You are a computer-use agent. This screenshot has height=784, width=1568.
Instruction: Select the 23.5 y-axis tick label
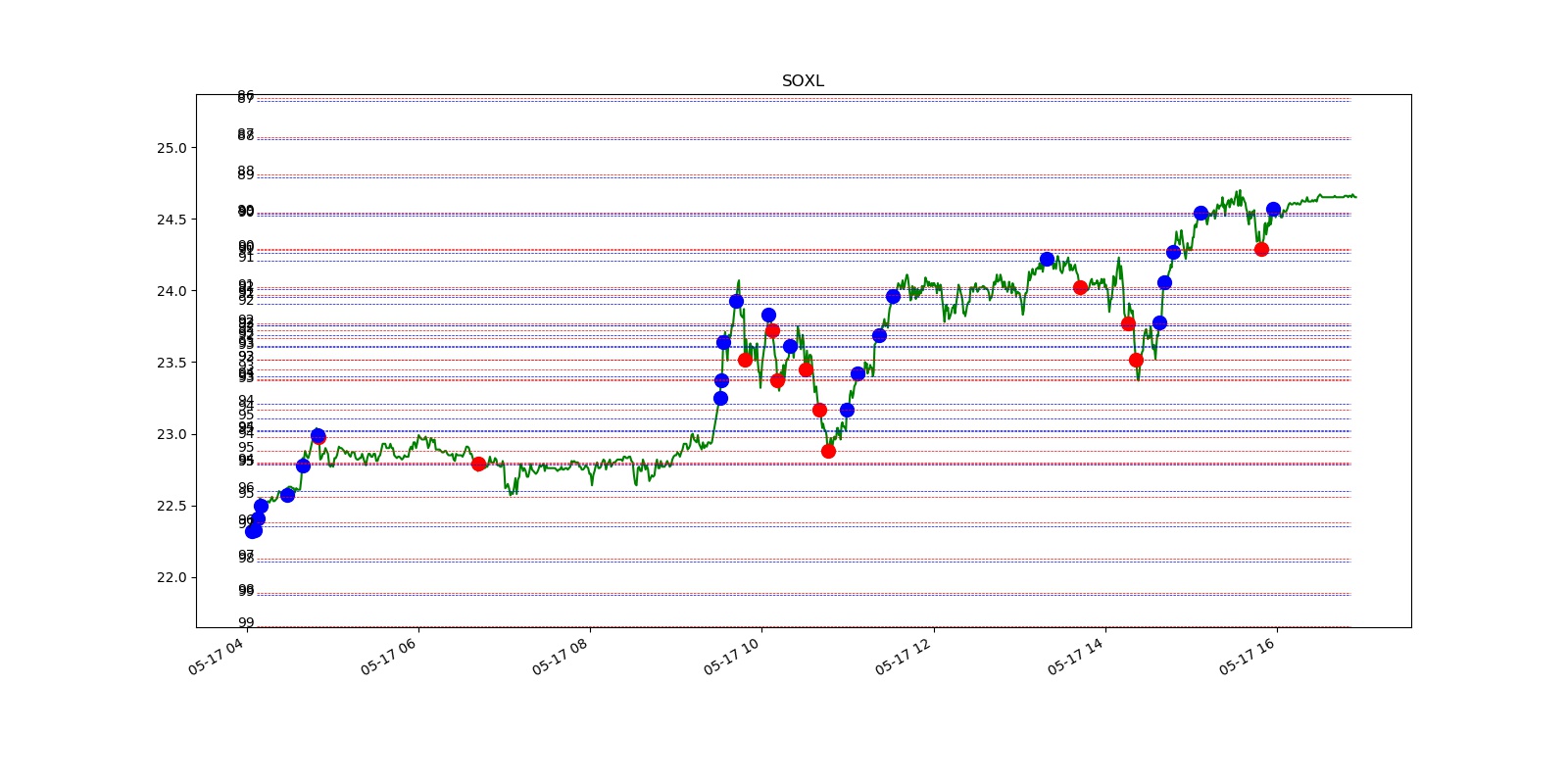[x=171, y=363]
